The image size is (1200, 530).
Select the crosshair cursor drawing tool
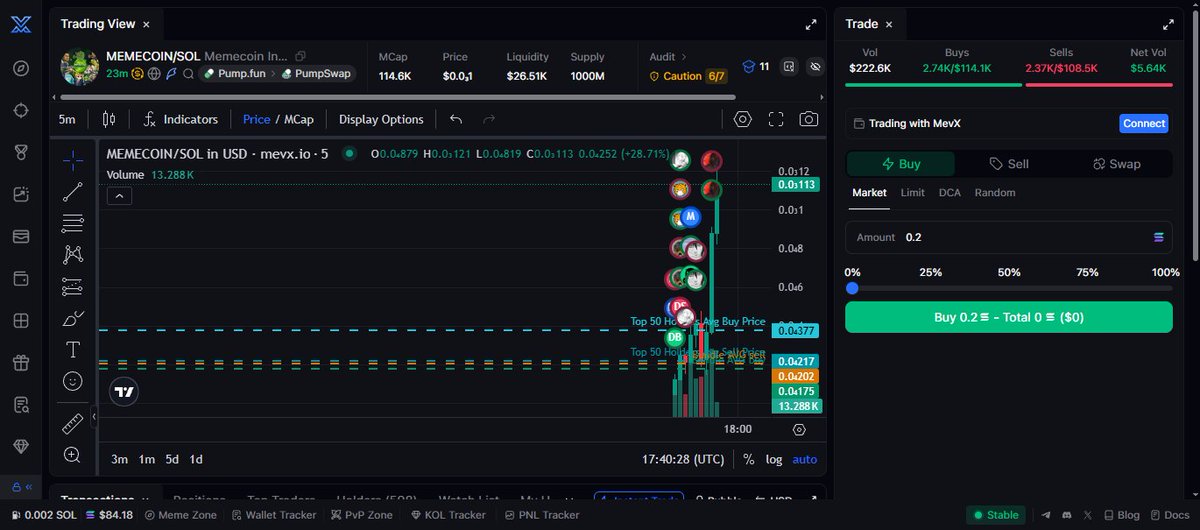click(x=73, y=160)
